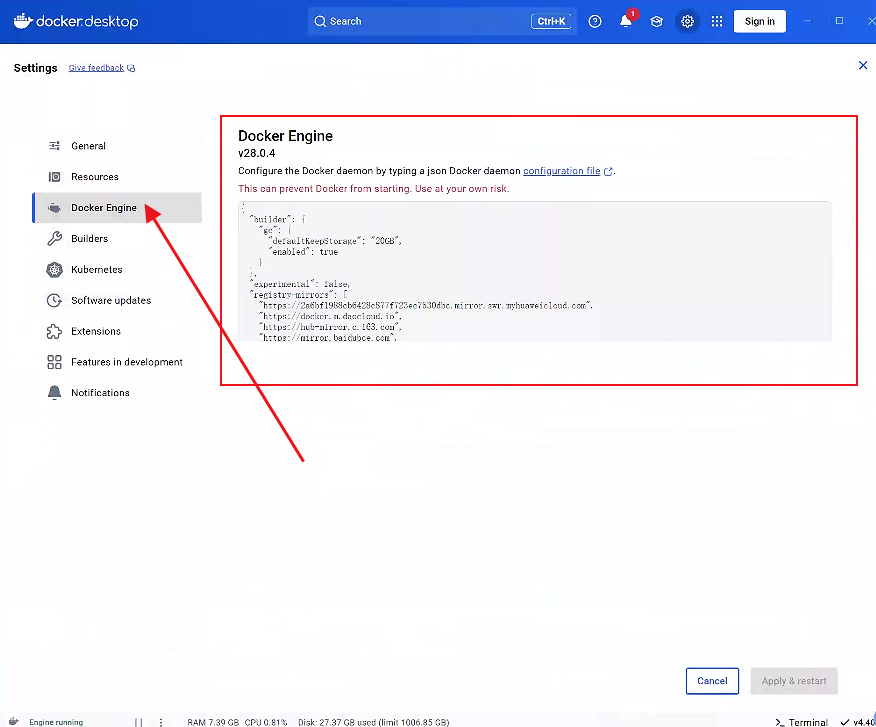Click the Docker Engine whale icon
Image resolution: width=876 pixels, height=727 pixels.
click(x=54, y=208)
